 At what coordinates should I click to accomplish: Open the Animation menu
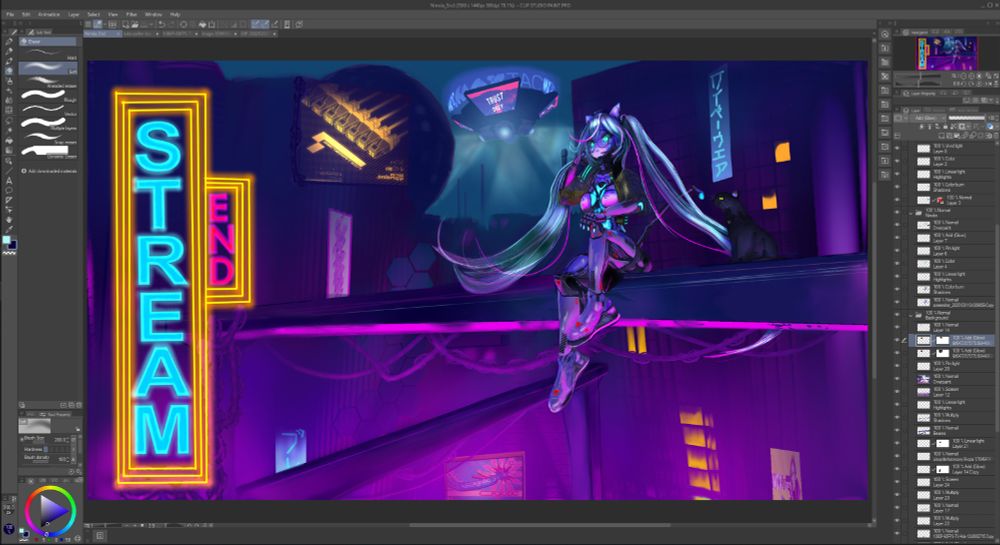(48, 14)
